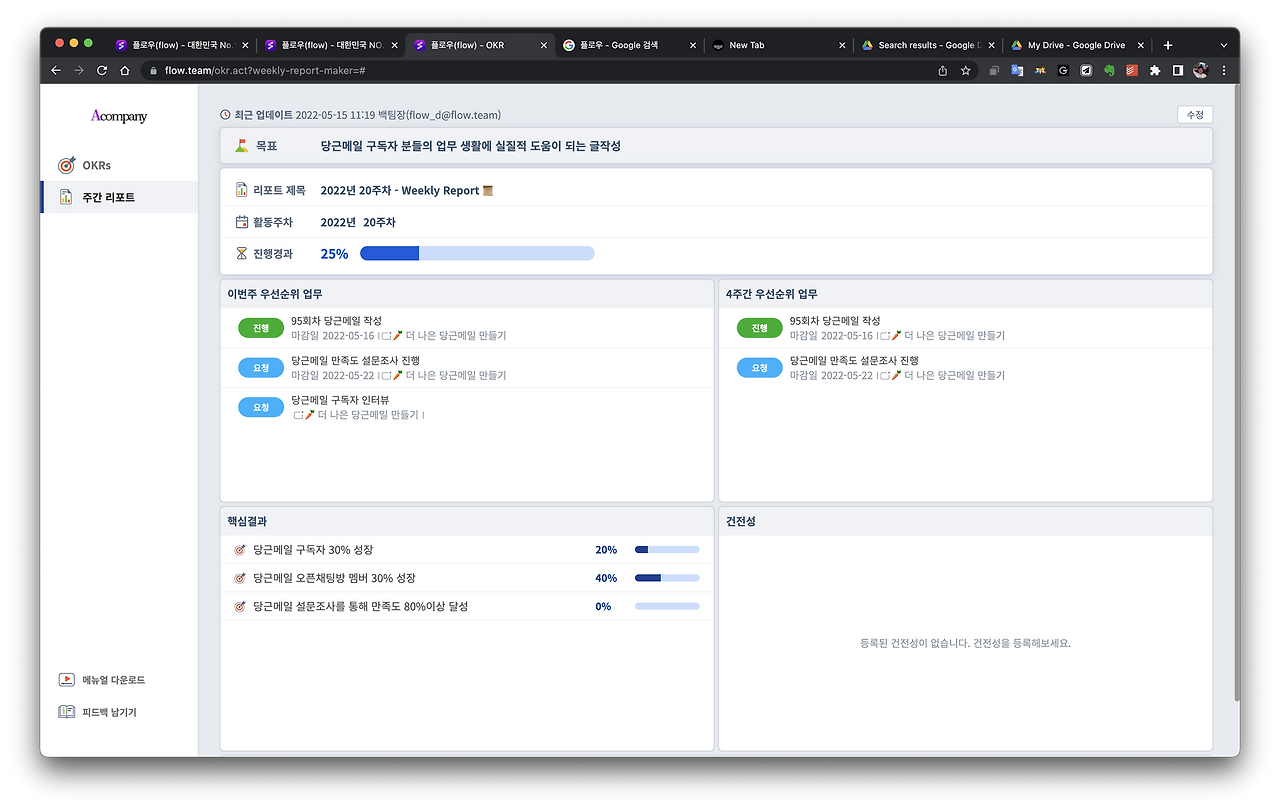The height and width of the screenshot is (810, 1280).
Task: Click the black G extension icon
Action: (x=1063, y=71)
